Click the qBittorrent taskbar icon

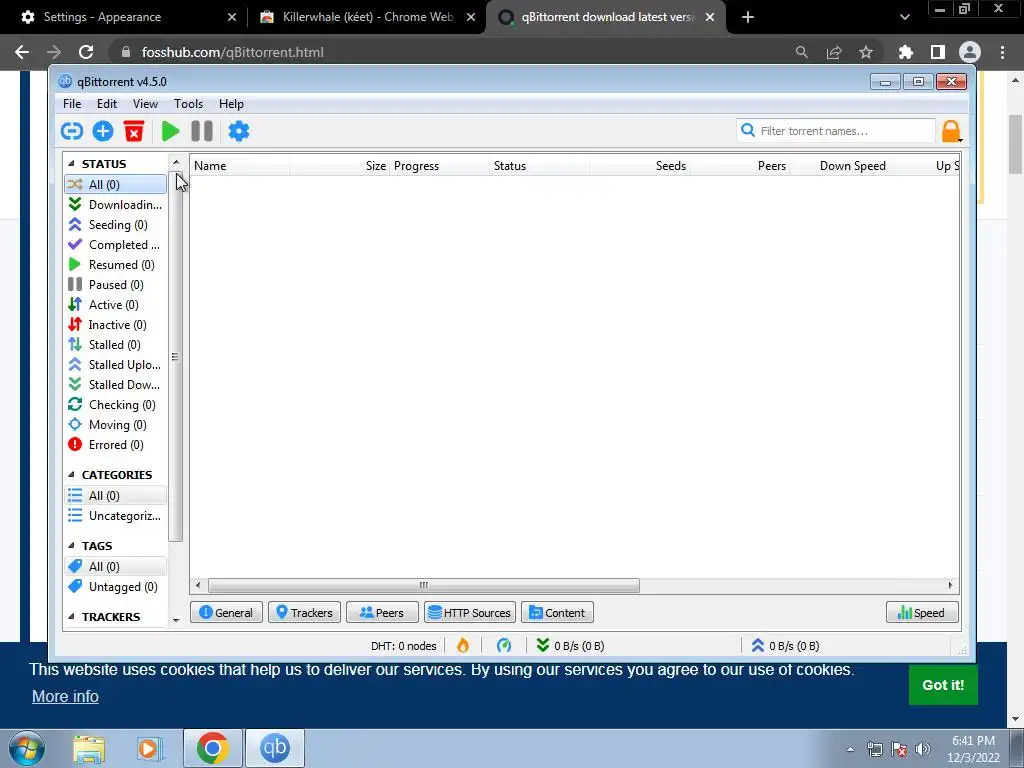point(274,748)
